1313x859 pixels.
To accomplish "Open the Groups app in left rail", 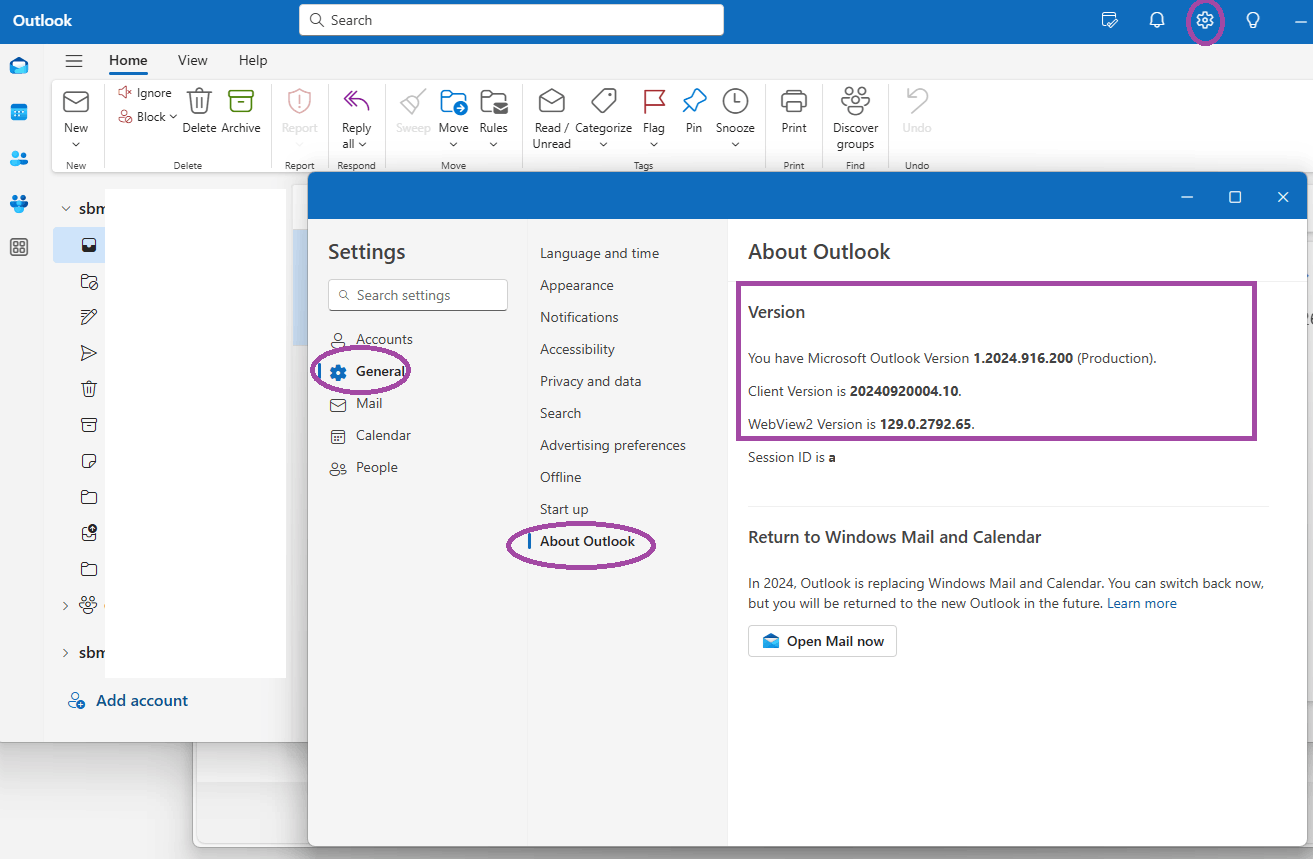I will click(19, 203).
